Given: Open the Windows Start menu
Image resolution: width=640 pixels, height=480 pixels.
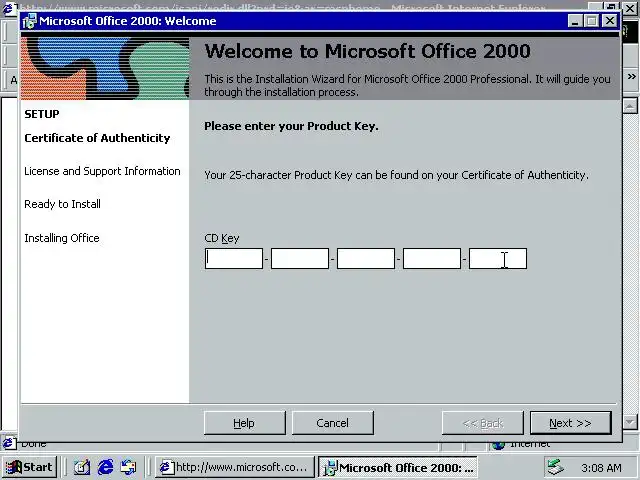Looking at the screenshot, I should (x=29, y=467).
